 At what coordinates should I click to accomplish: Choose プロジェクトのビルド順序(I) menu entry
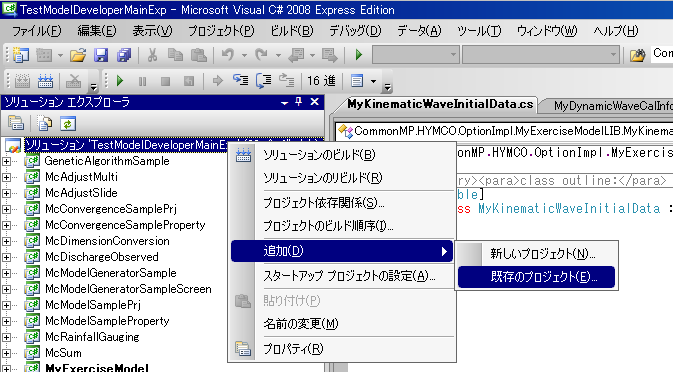(342, 226)
